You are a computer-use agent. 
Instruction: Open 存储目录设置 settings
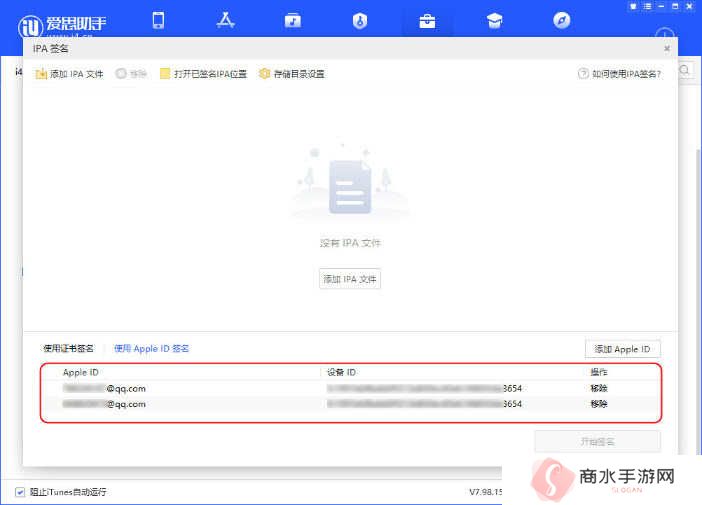pyautogui.click(x=292, y=74)
